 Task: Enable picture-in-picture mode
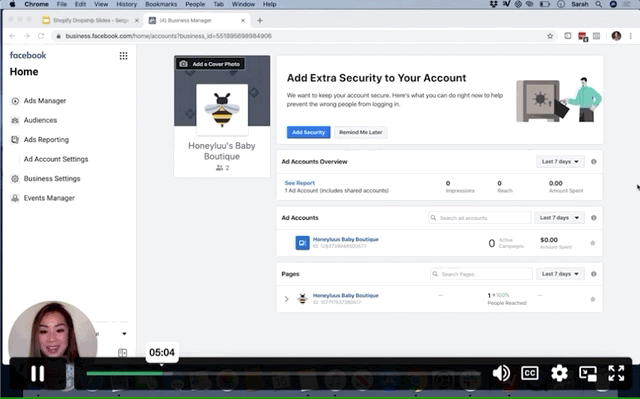[588, 373]
